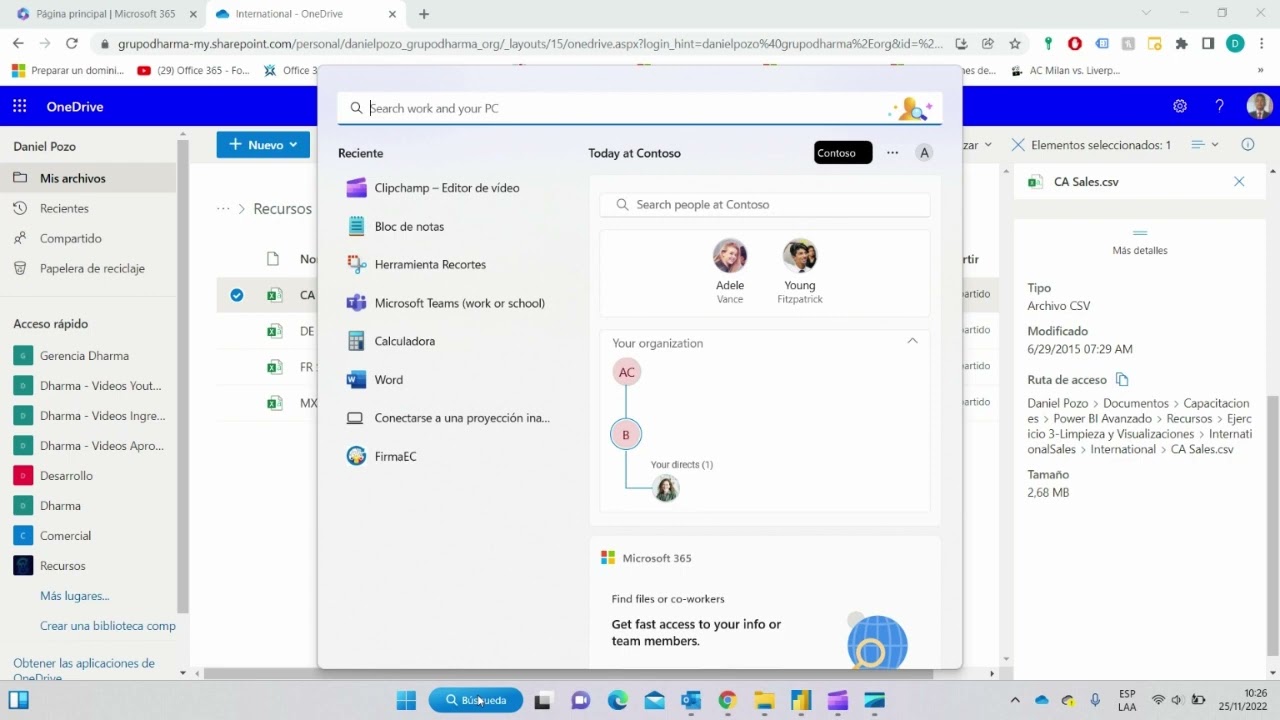Click the Búsqueda taskbar search button
The width and height of the screenshot is (1280, 720).
[476, 701]
